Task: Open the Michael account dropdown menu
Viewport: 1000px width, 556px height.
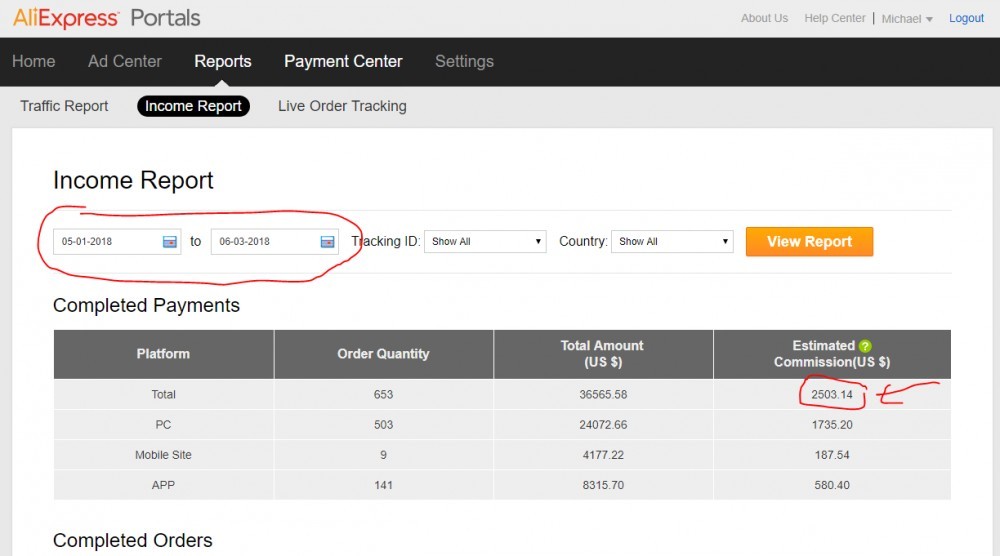Action: (907, 18)
